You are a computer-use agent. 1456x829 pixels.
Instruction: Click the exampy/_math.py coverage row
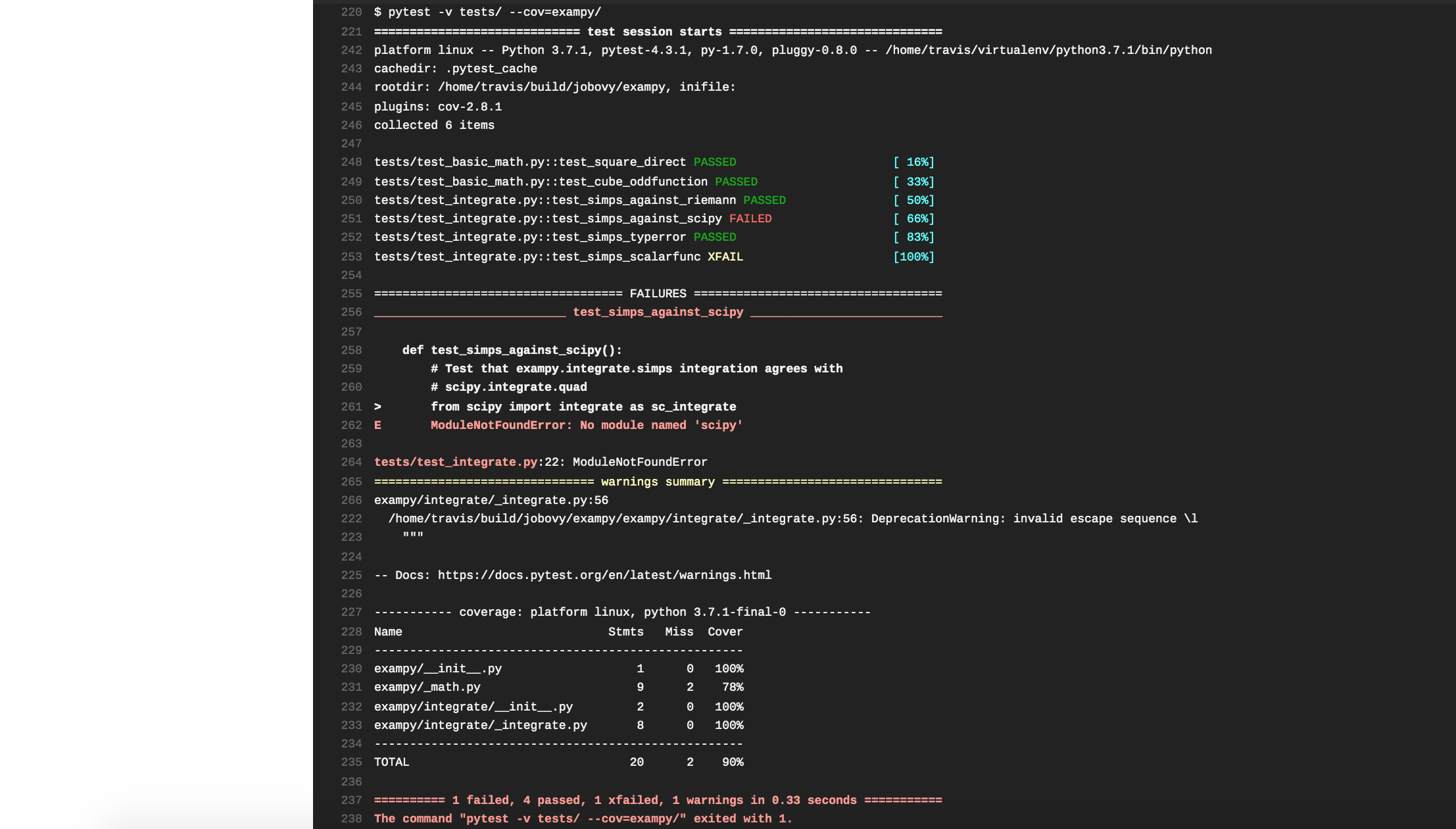tap(559, 687)
